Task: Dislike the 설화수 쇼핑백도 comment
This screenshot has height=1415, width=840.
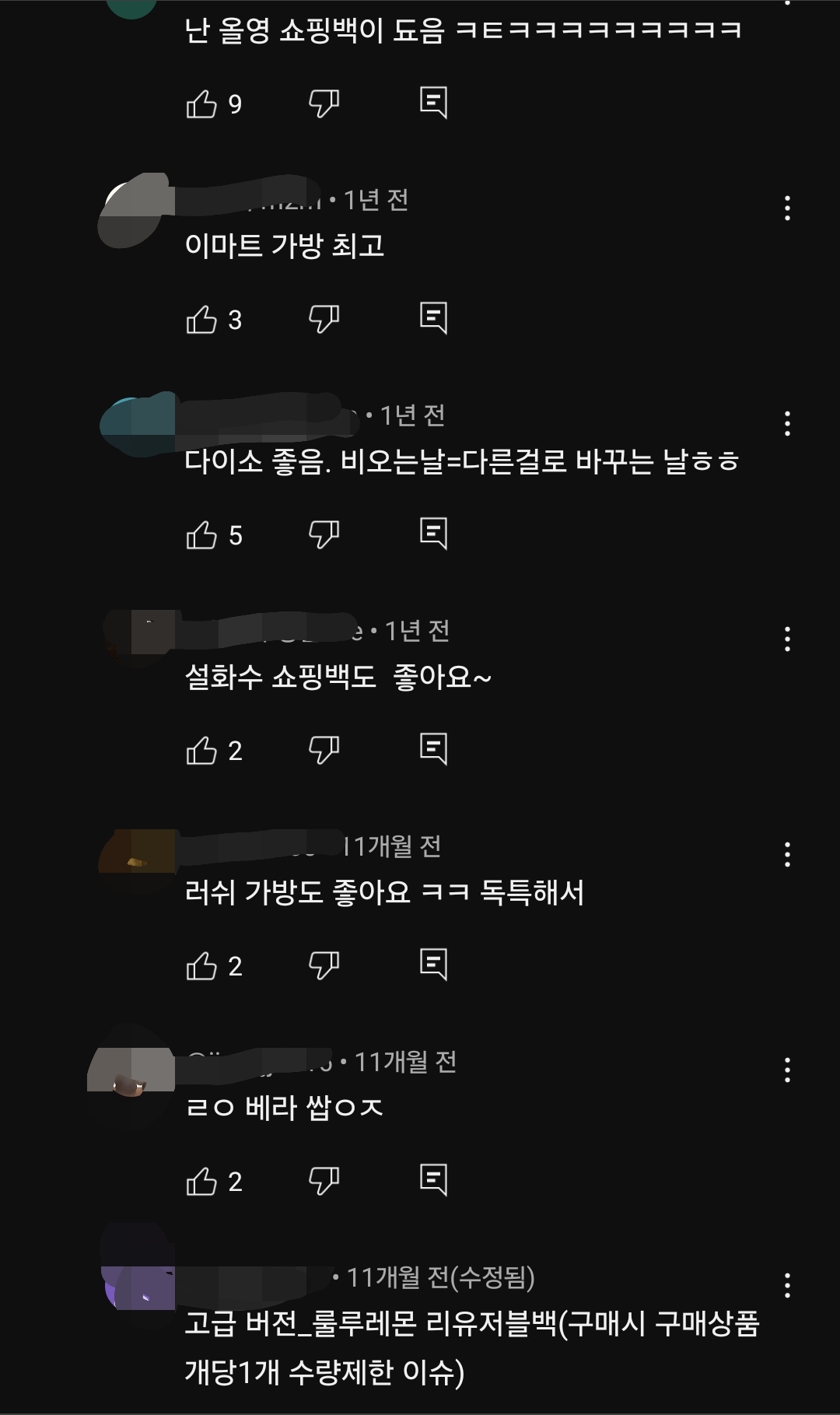Action: (x=324, y=750)
